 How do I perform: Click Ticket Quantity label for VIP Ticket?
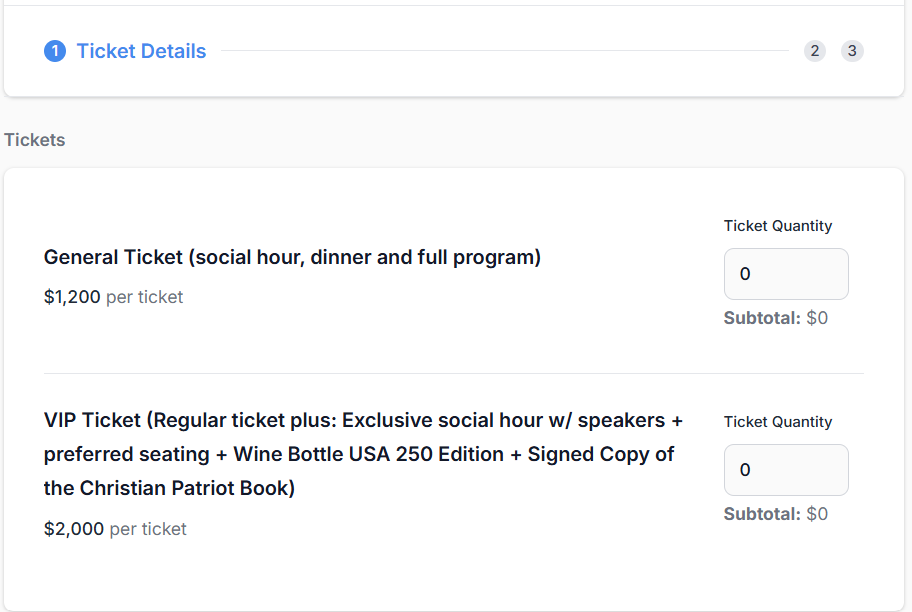point(778,422)
